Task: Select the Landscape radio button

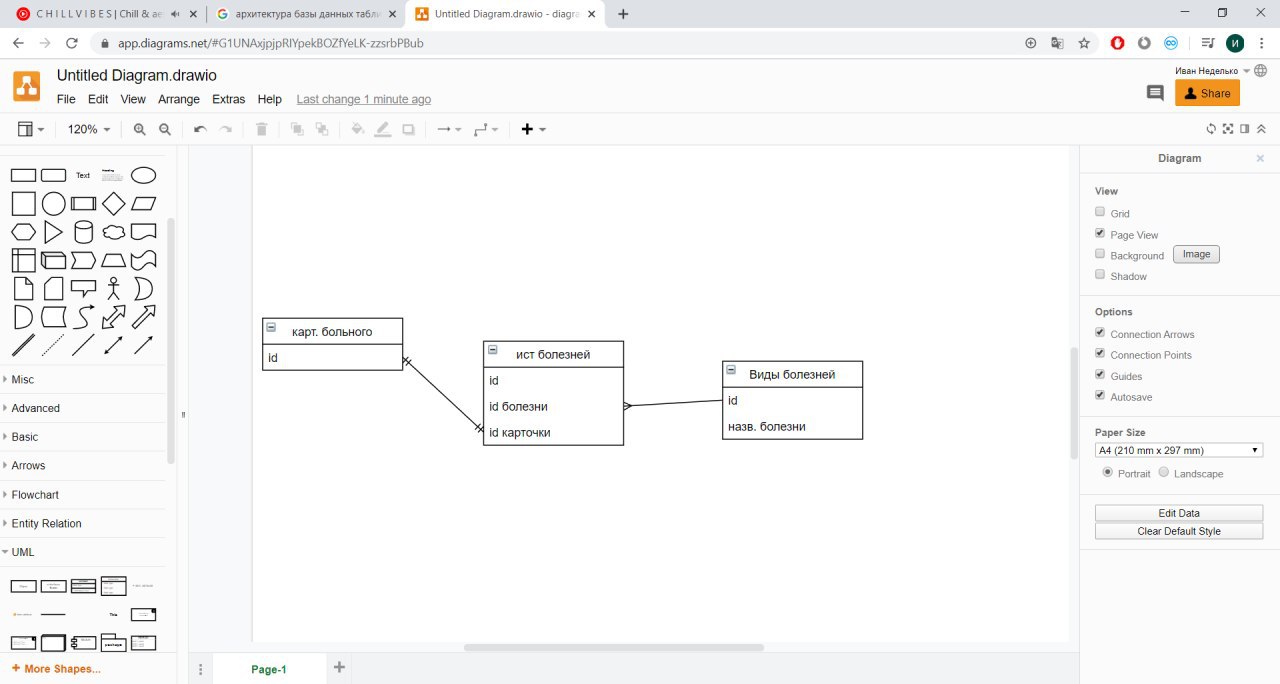Action: point(1164,472)
